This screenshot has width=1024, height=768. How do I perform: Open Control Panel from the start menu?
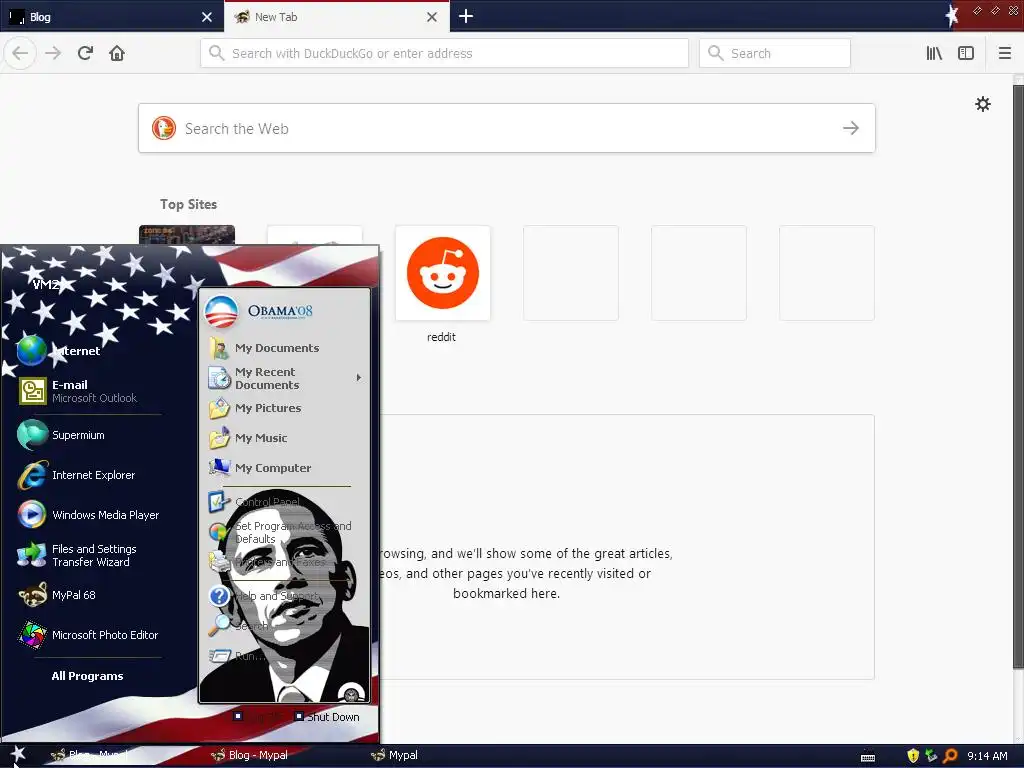click(x=254, y=502)
